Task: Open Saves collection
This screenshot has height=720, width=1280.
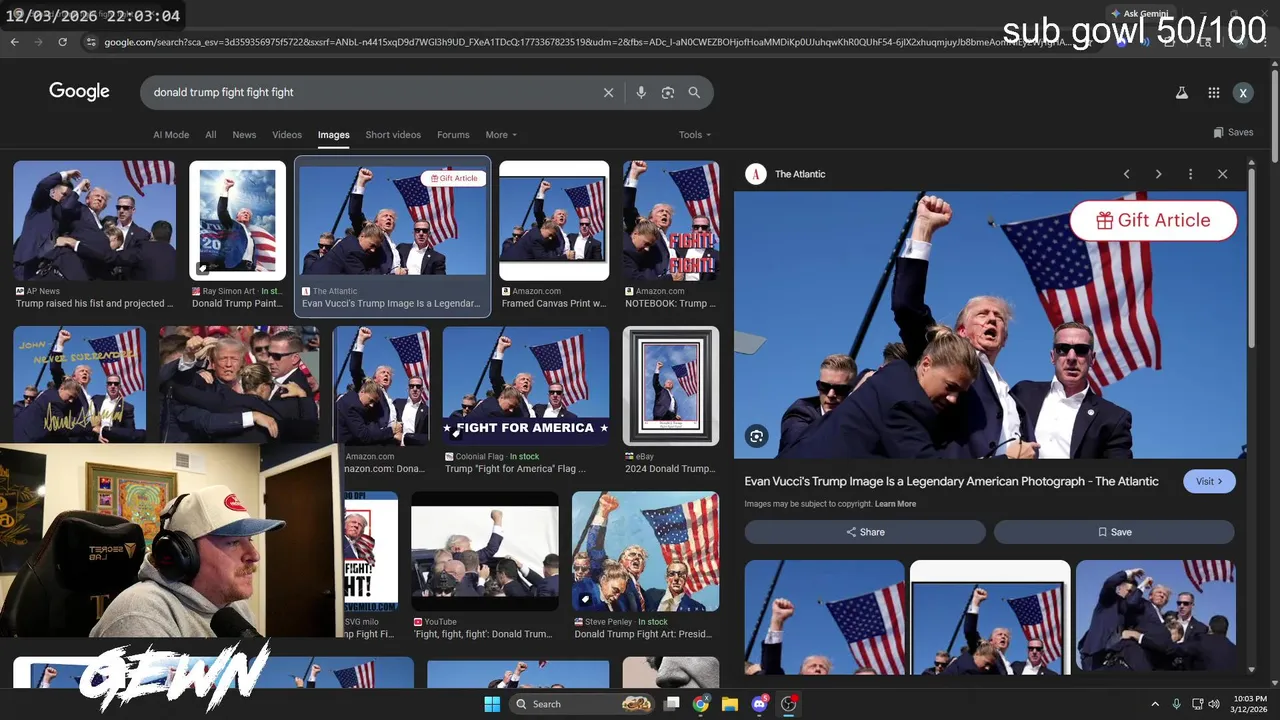Action: (1233, 132)
